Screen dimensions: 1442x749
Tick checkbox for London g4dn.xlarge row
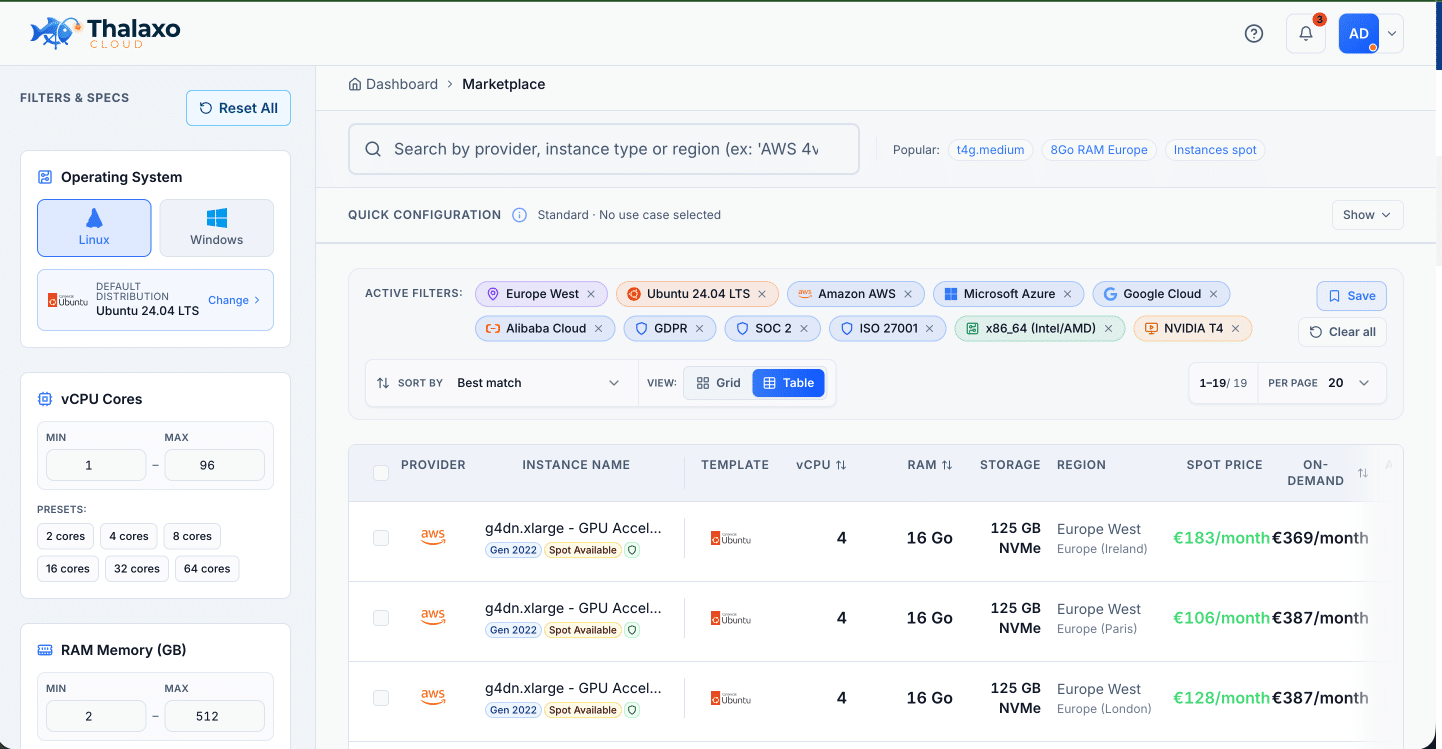click(381, 698)
